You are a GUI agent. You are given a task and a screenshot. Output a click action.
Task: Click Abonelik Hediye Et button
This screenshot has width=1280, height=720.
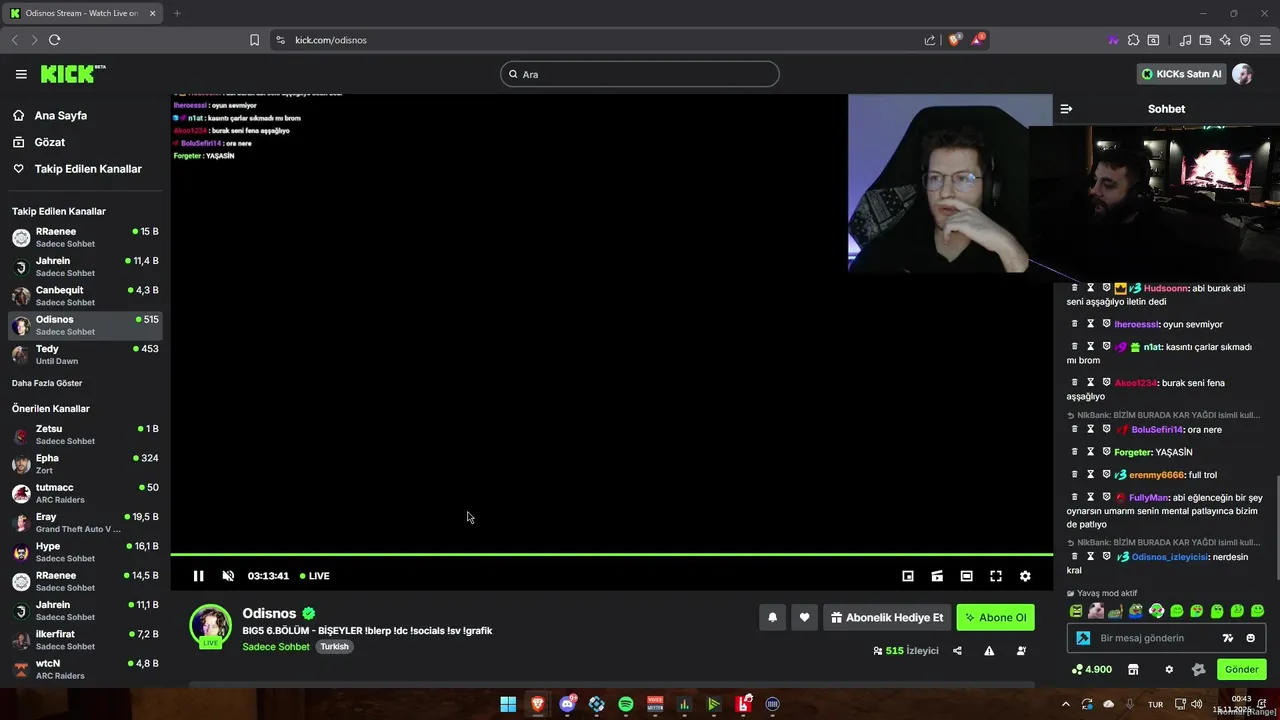coord(887,618)
